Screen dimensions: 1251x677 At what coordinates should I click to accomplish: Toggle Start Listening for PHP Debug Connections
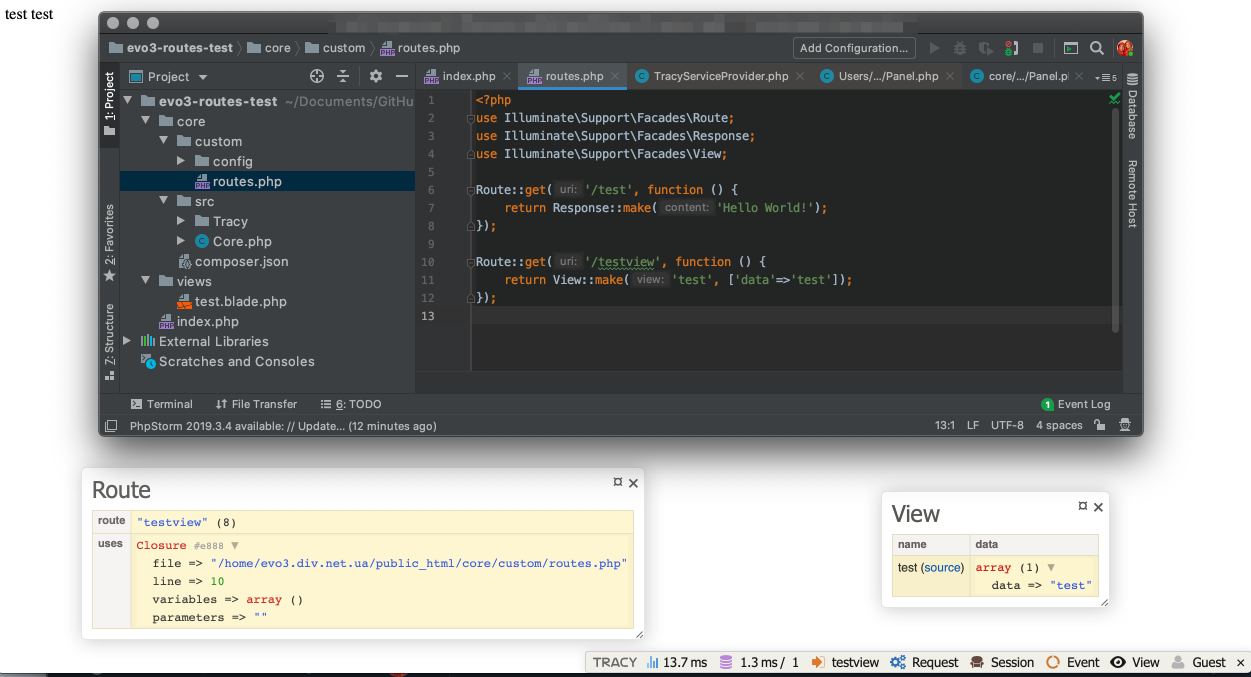[1012, 48]
